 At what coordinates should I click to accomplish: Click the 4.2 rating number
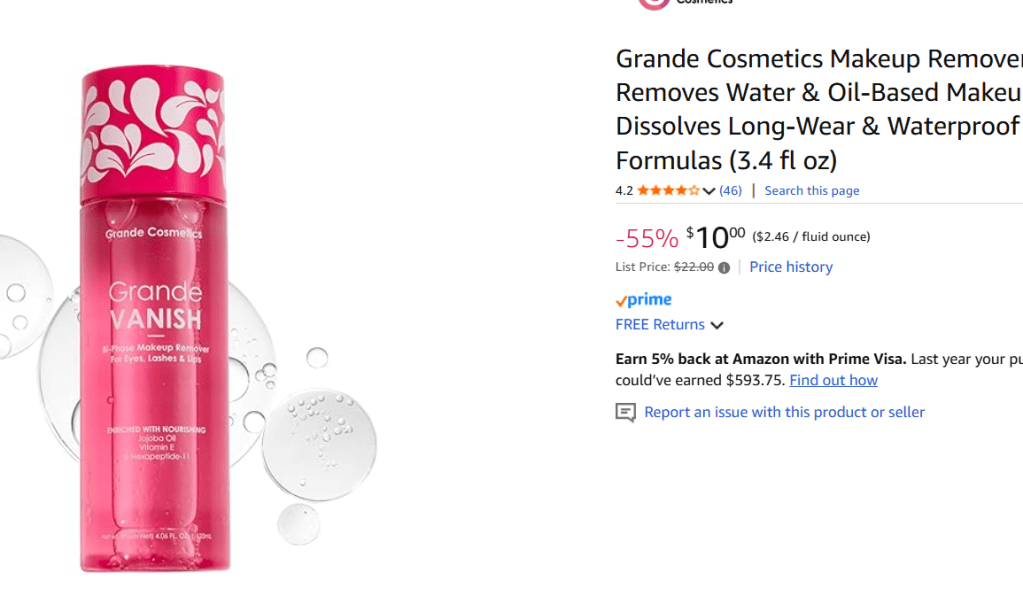pyautogui.click(x=624, y=191)
